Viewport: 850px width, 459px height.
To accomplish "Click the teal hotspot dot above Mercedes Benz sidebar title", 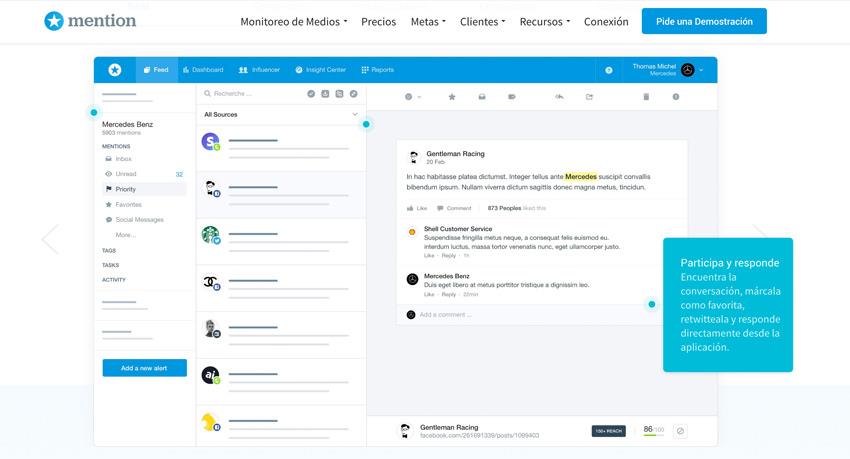I will coord(94,113).
